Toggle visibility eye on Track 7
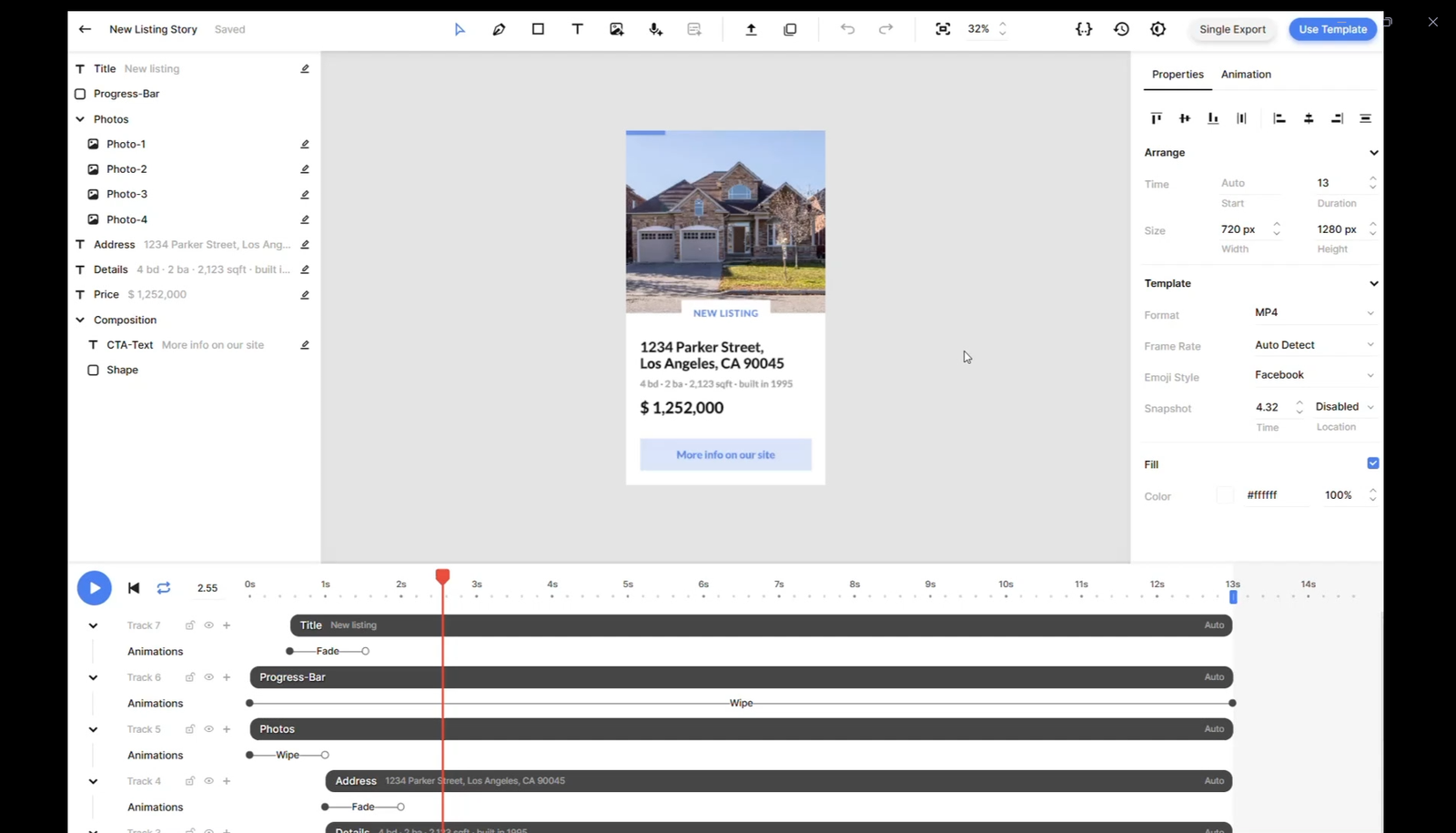 point(208,625)
